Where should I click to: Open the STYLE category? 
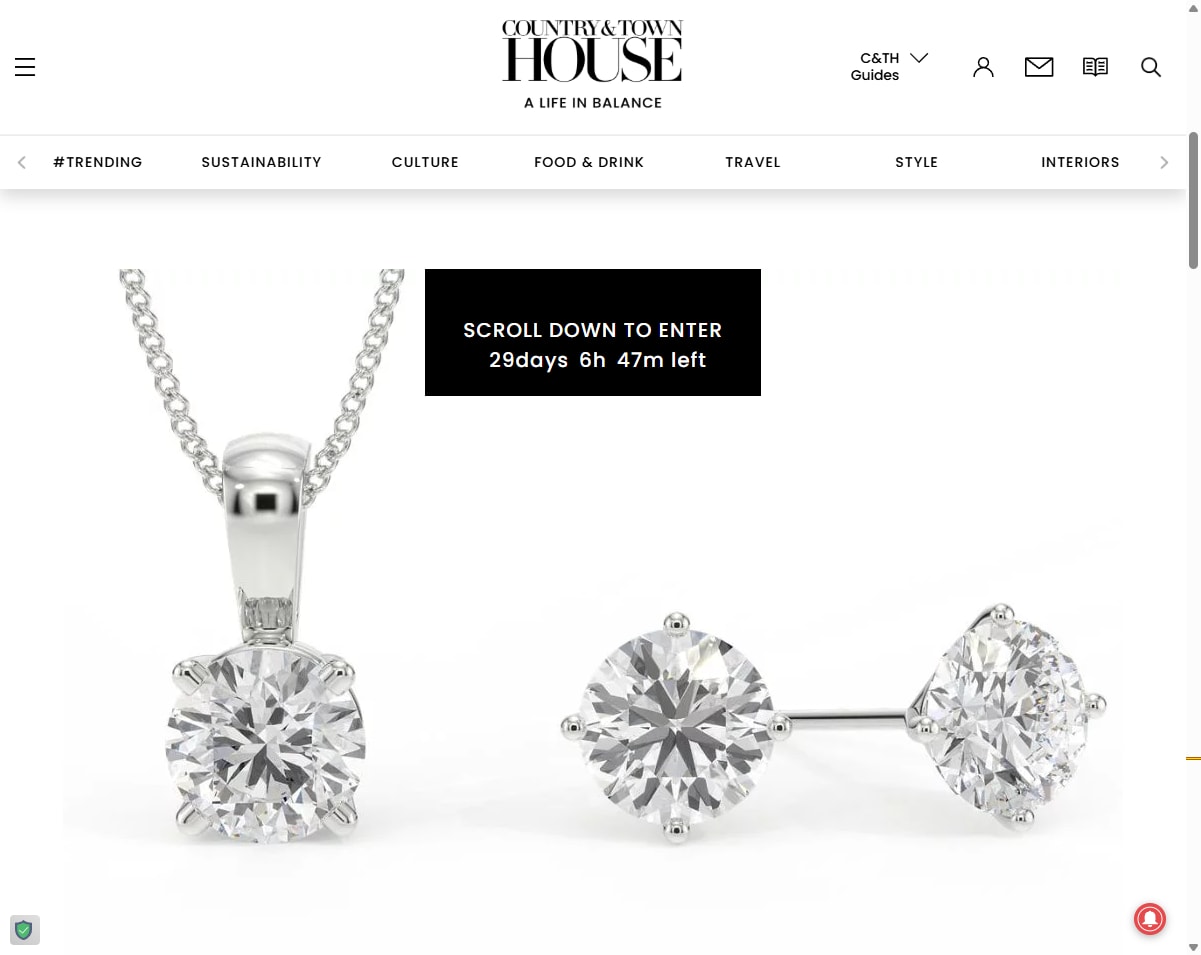coord(916,162)
